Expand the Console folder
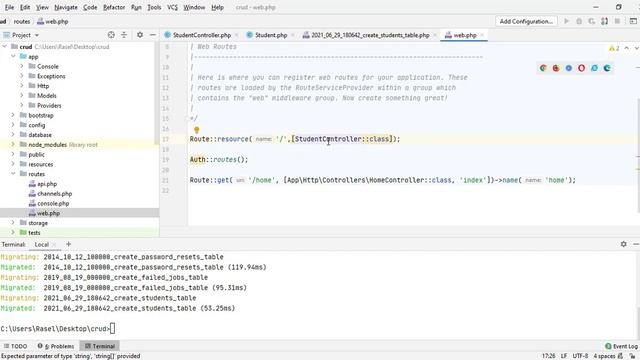Screen dimensions: 640x360 click(22, 66)
